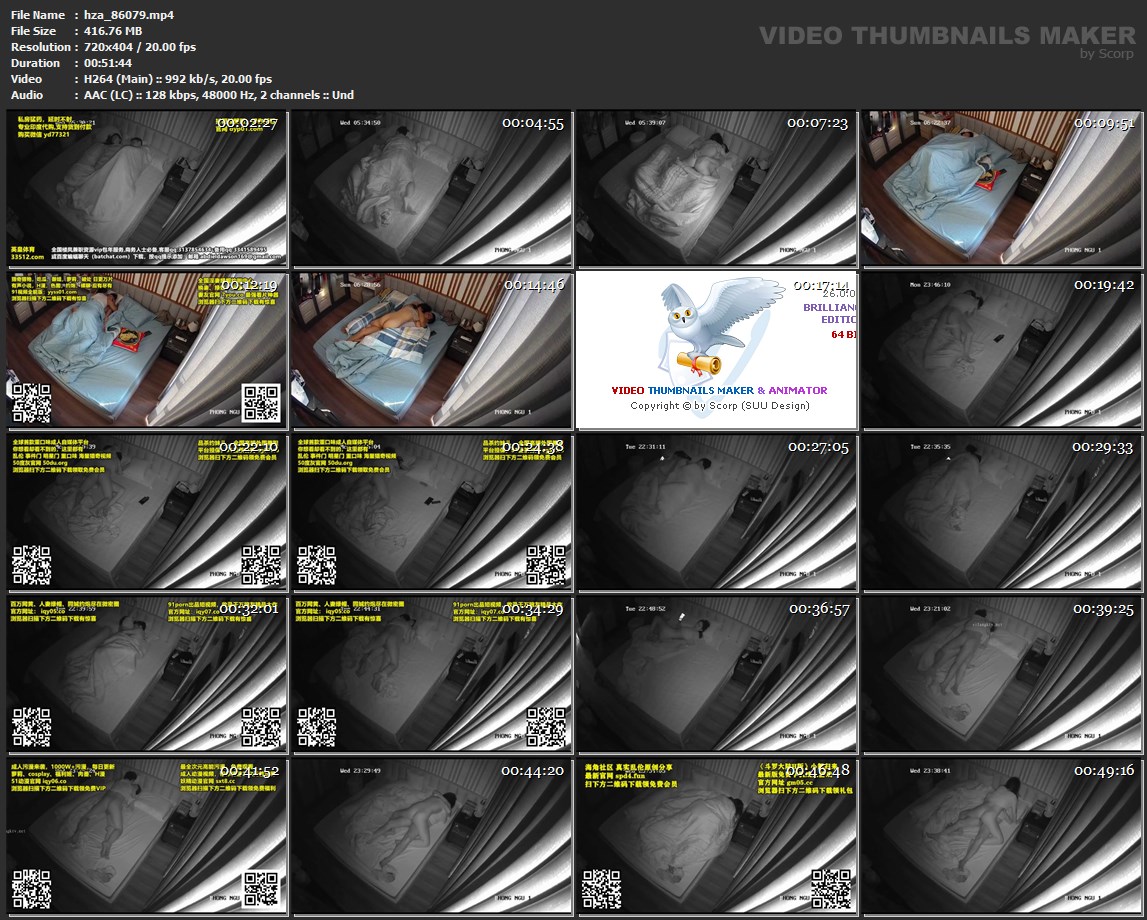The width and height of the screenshot is (1147, 920).
Task: Select the frame stamped 00:22:10
Action: point(147,513)
